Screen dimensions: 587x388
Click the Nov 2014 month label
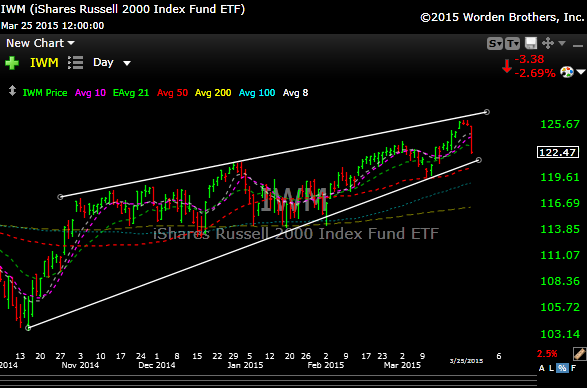[80, 365]
